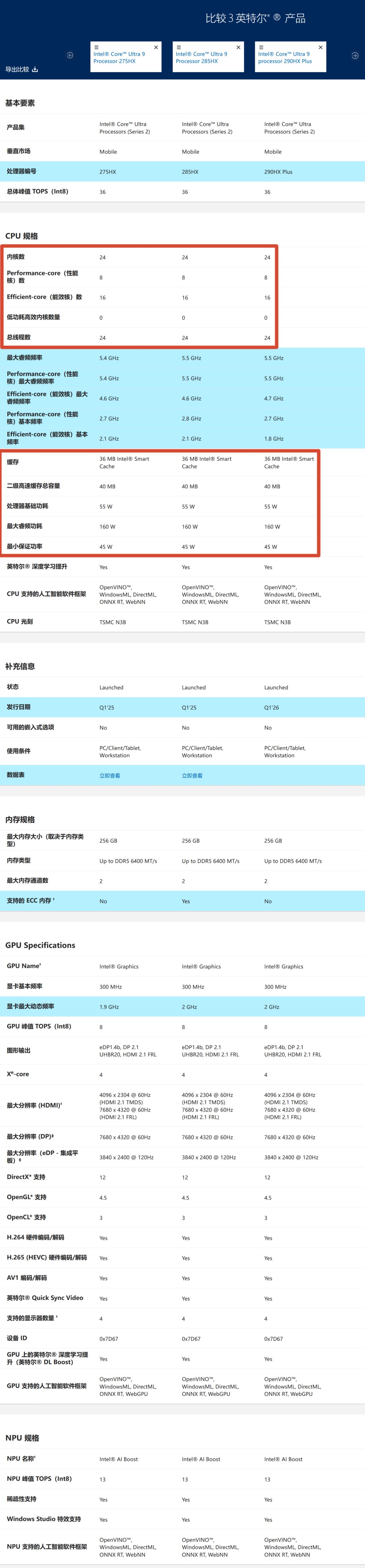Remove Ultra 9 275HX from comparison

pyautogui.click(x=156, y=47)
